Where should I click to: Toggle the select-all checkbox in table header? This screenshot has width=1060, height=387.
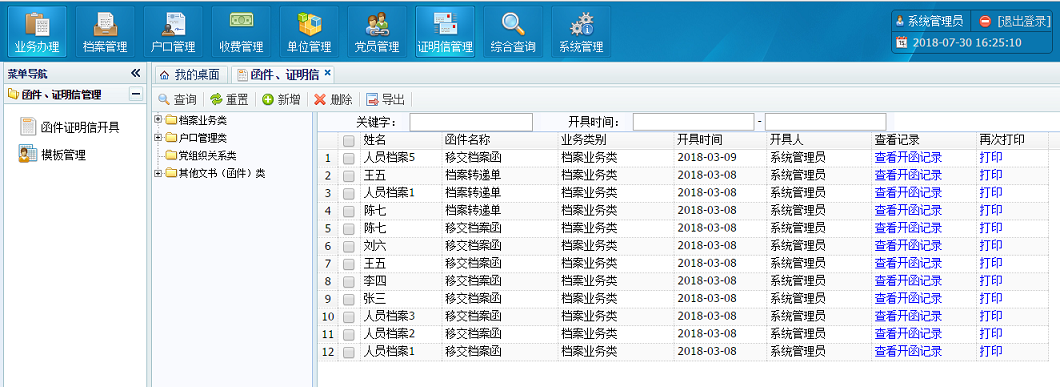click(x=348, y=141)
